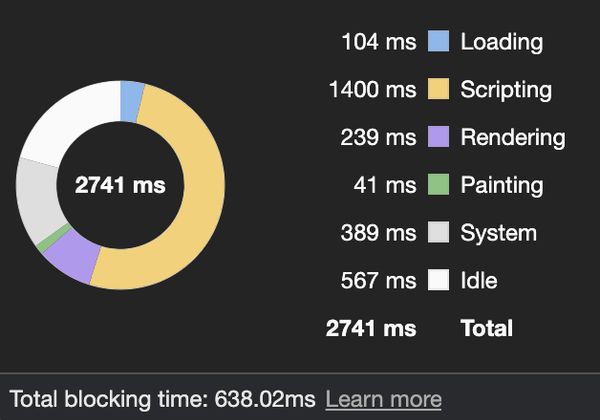The width and height of the screenshot is (600, 420).
Task: Click the yellow Scripting color swatch
Action: pos(438,89)
